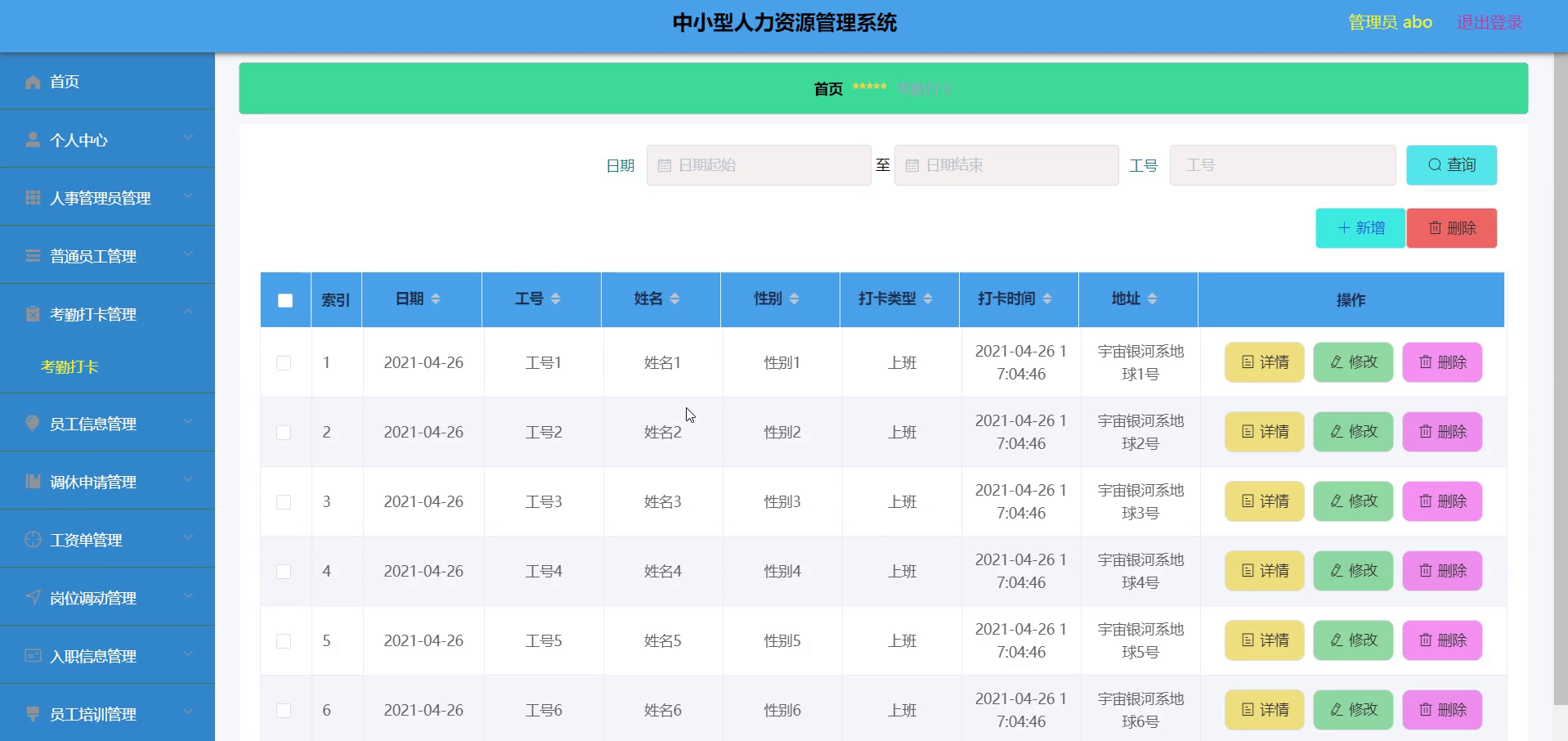Click trash icon on red 删除 button
This screenshot has width=1568, height=741.
tap(1435, 228)
